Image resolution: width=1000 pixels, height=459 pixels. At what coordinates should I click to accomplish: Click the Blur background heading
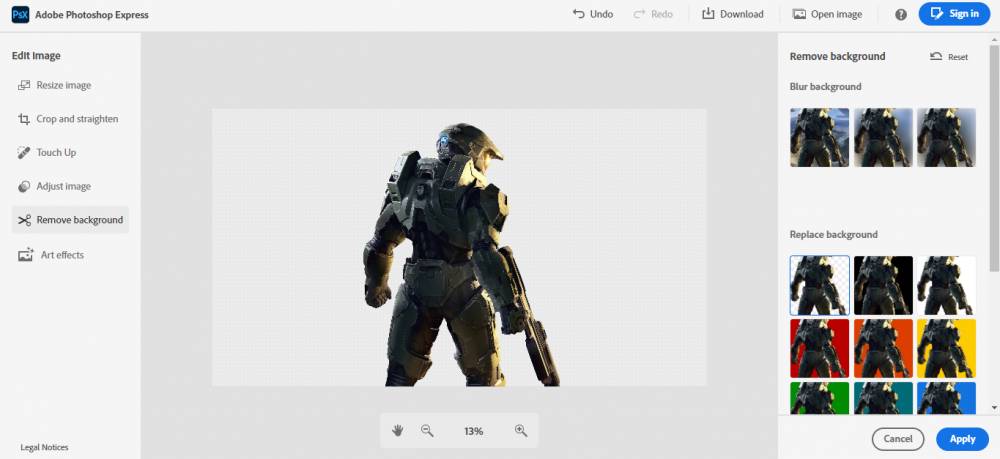pyautogui.click(x=825, y=87)
